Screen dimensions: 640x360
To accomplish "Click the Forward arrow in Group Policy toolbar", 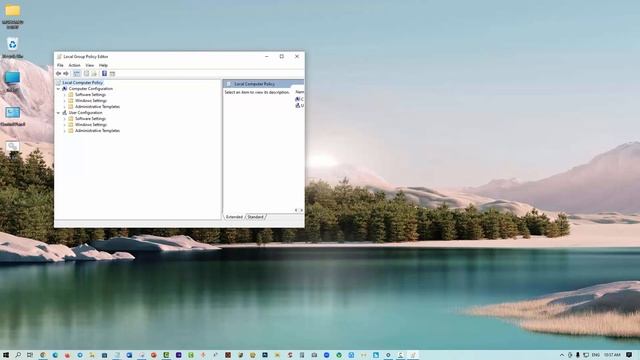I will click(x=66, y=73).
